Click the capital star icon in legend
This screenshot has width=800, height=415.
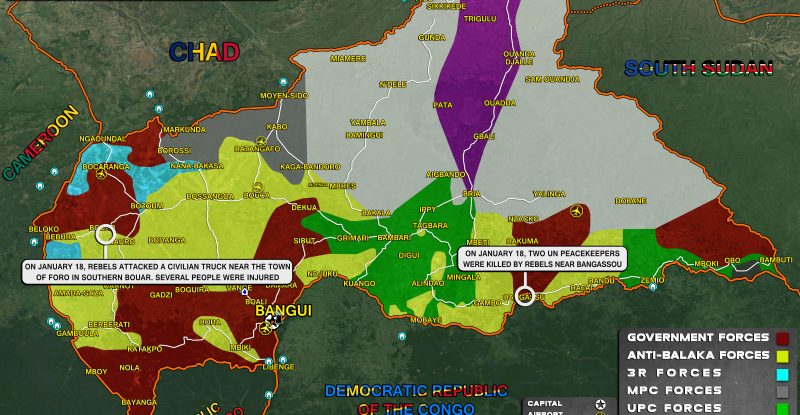(599, 403)
